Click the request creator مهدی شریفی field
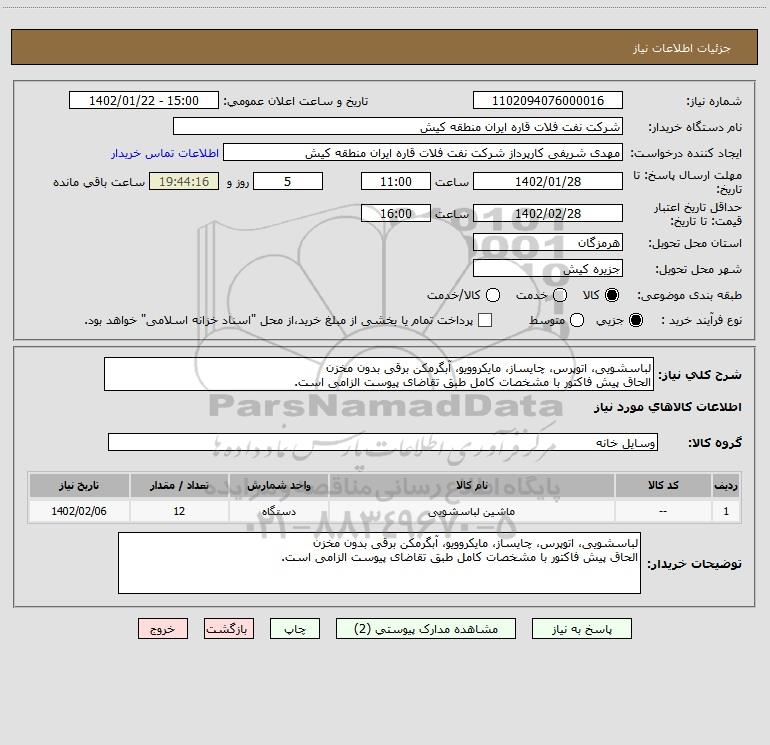This screenshot has width=770, height=745. (423, 152)
